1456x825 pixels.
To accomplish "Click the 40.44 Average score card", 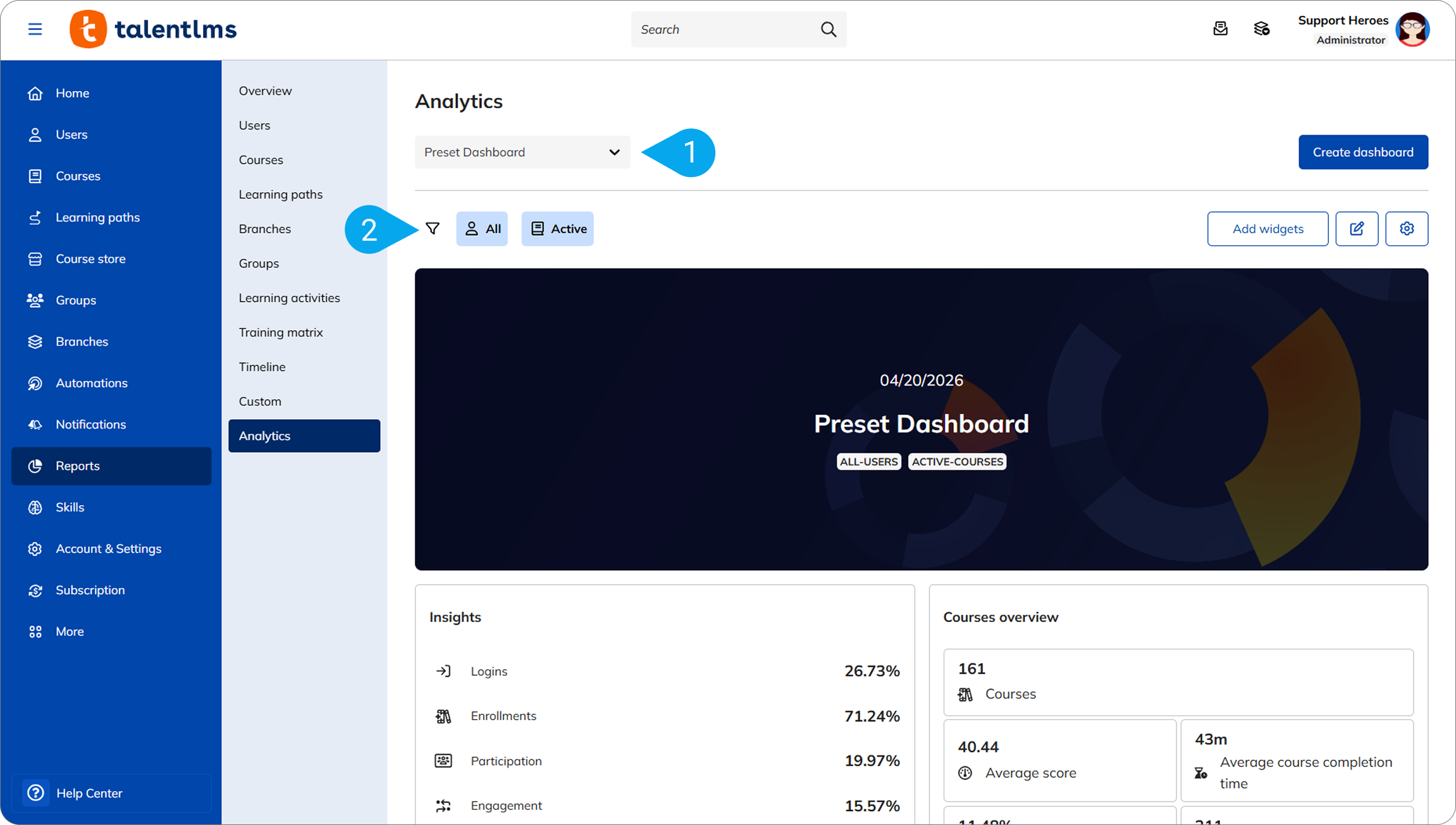I will (1060, 761).
